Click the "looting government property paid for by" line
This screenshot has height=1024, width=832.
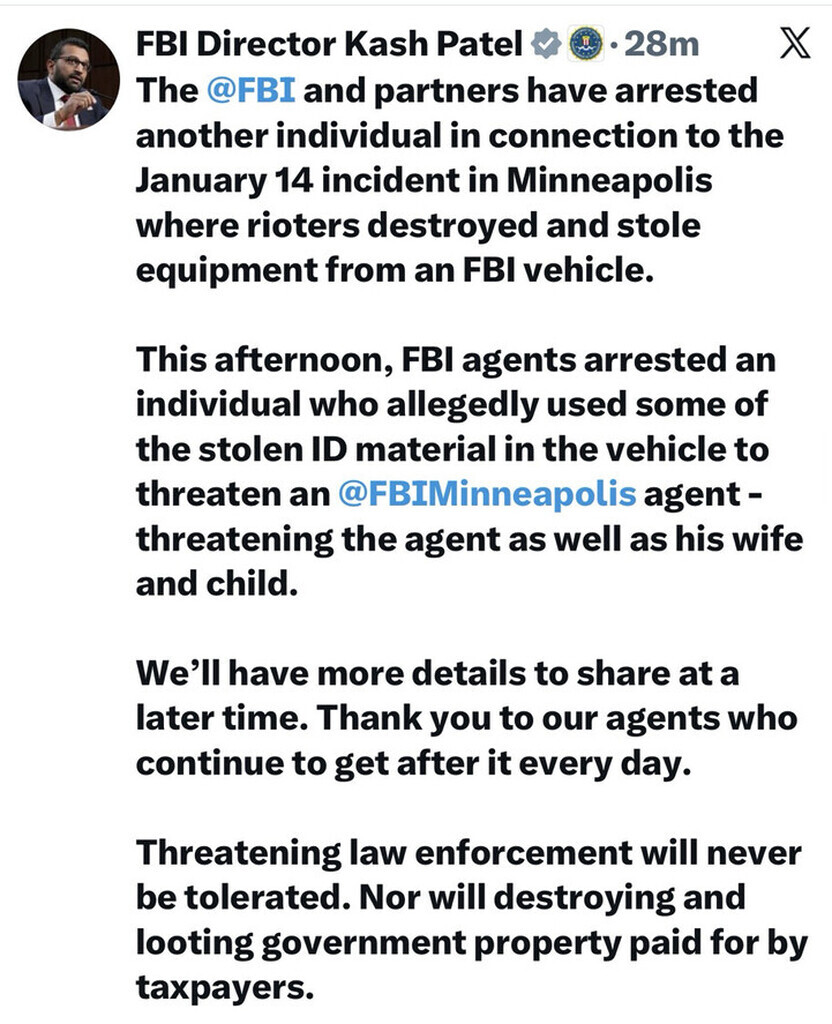[471, 943]
